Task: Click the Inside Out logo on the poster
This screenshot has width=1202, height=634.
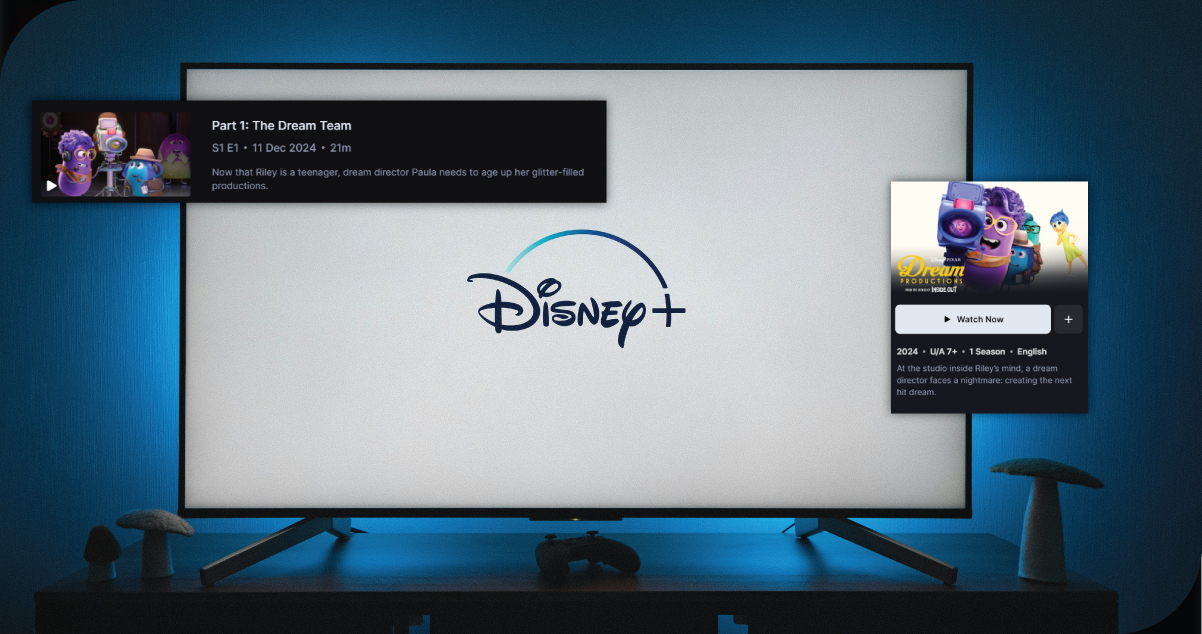Action: [x=945, y=289]
